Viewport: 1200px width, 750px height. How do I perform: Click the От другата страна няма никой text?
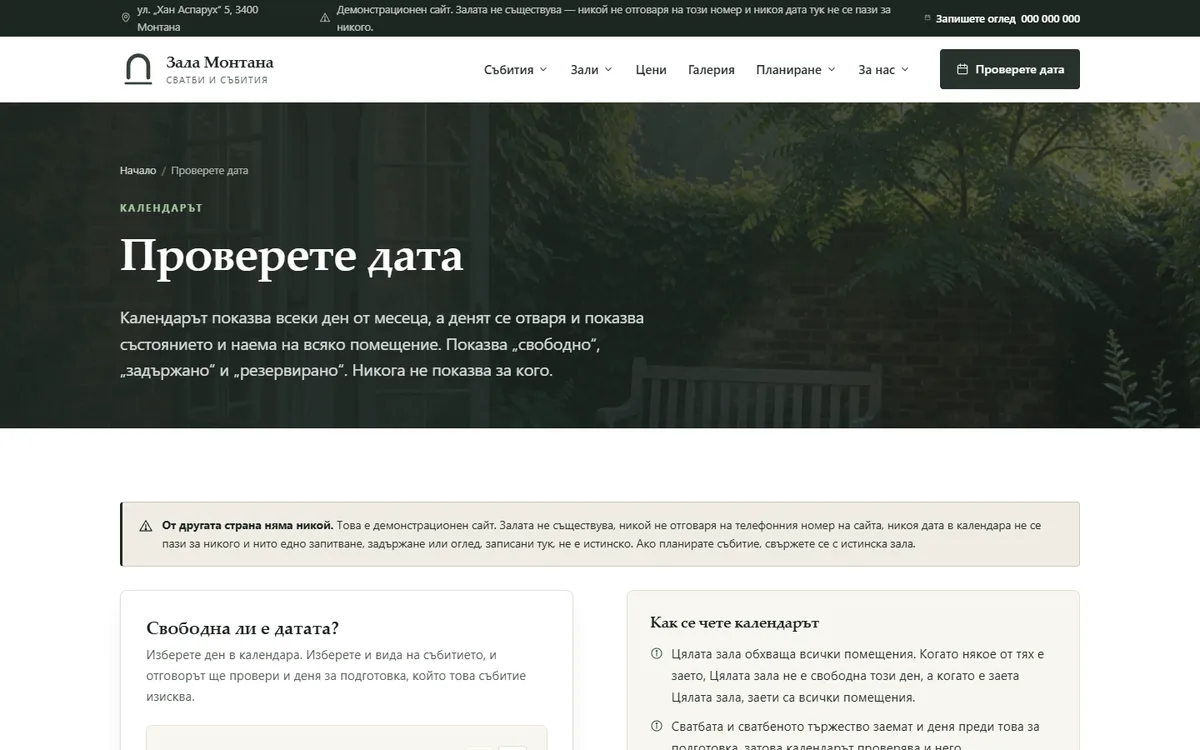pyautogui.click(x=247, y=525)
